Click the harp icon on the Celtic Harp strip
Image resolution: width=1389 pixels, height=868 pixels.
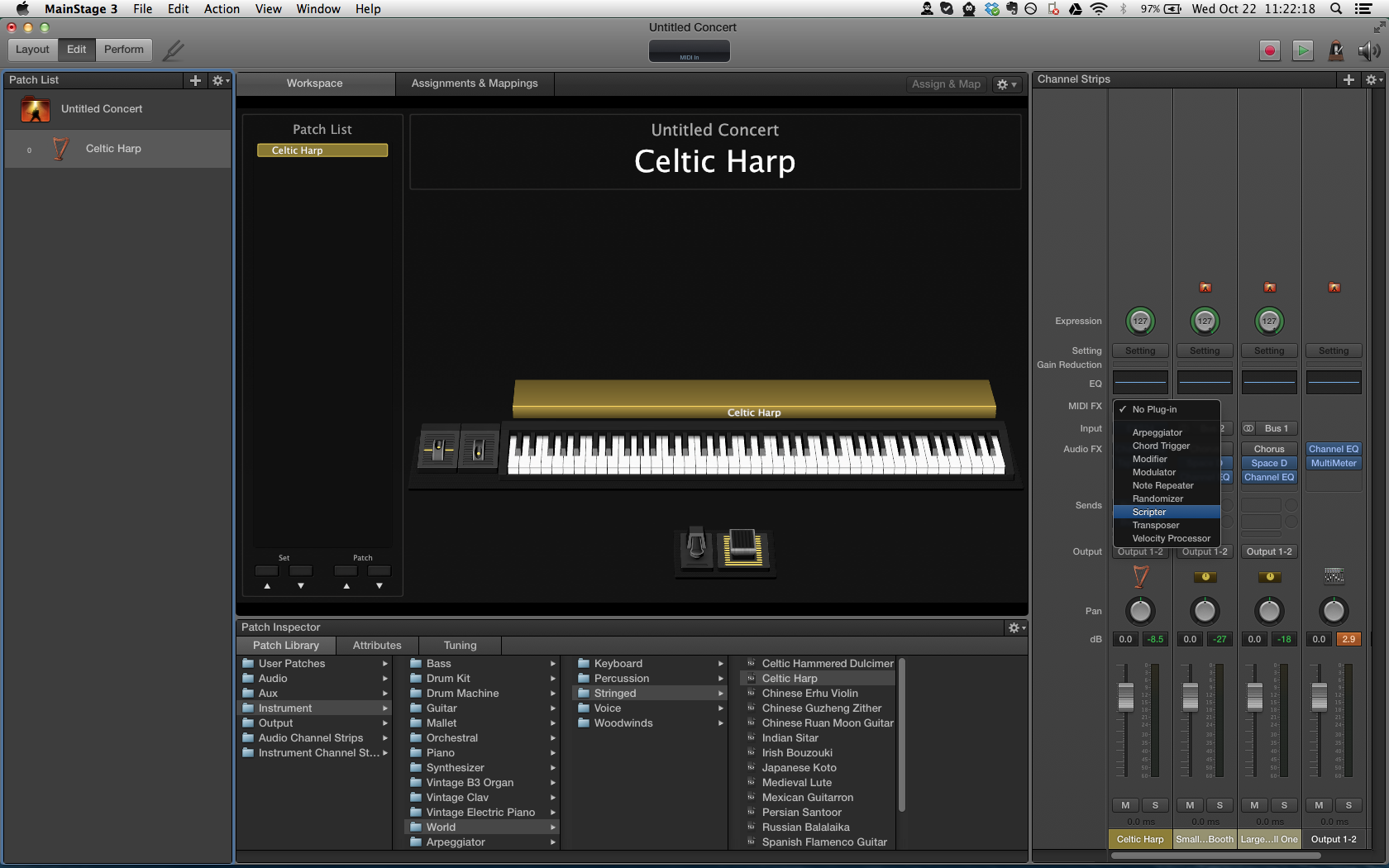pyautogui.click(x=1141, y=577)
